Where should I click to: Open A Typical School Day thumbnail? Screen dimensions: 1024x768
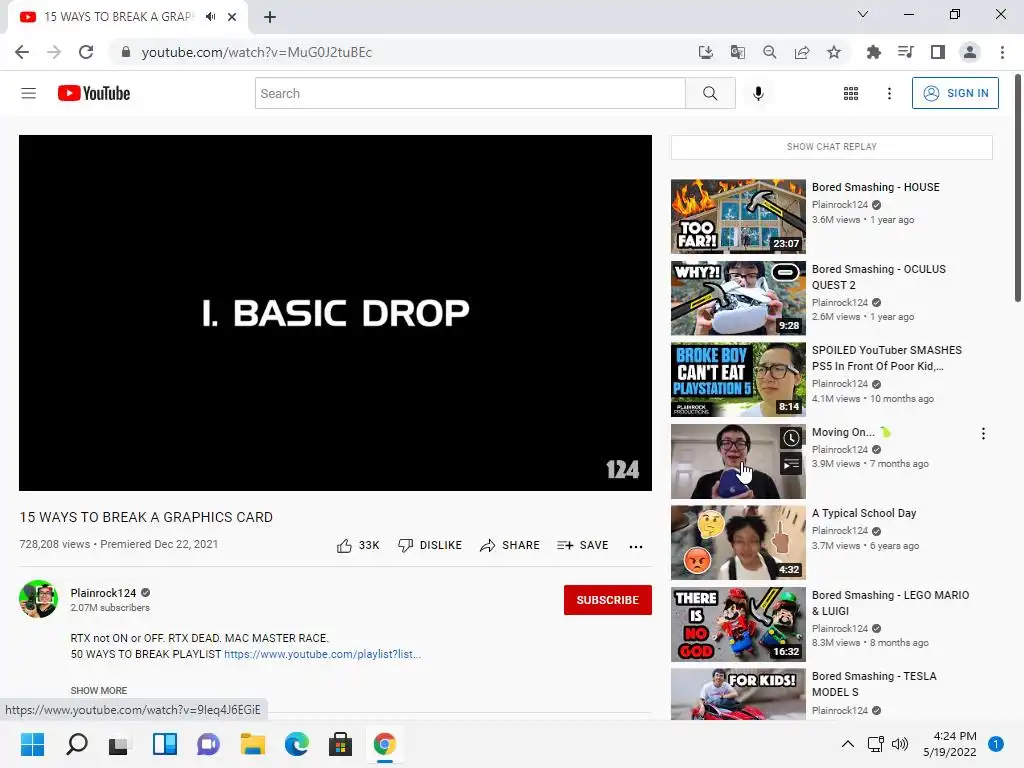pos(738,543)
